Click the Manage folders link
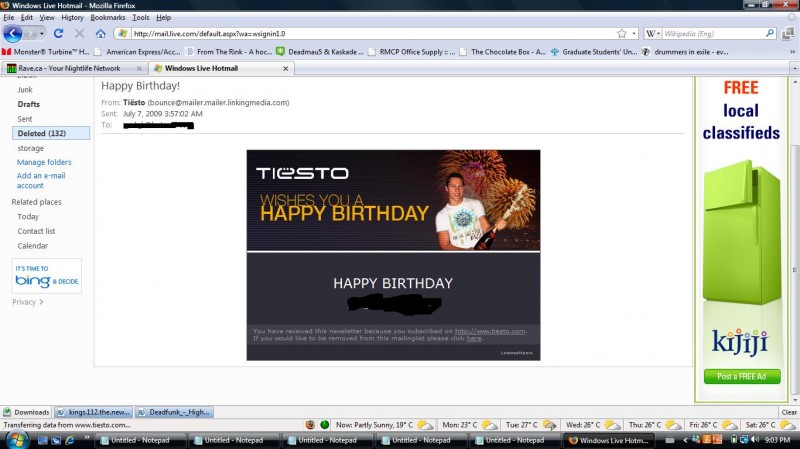 click(44, 162)
